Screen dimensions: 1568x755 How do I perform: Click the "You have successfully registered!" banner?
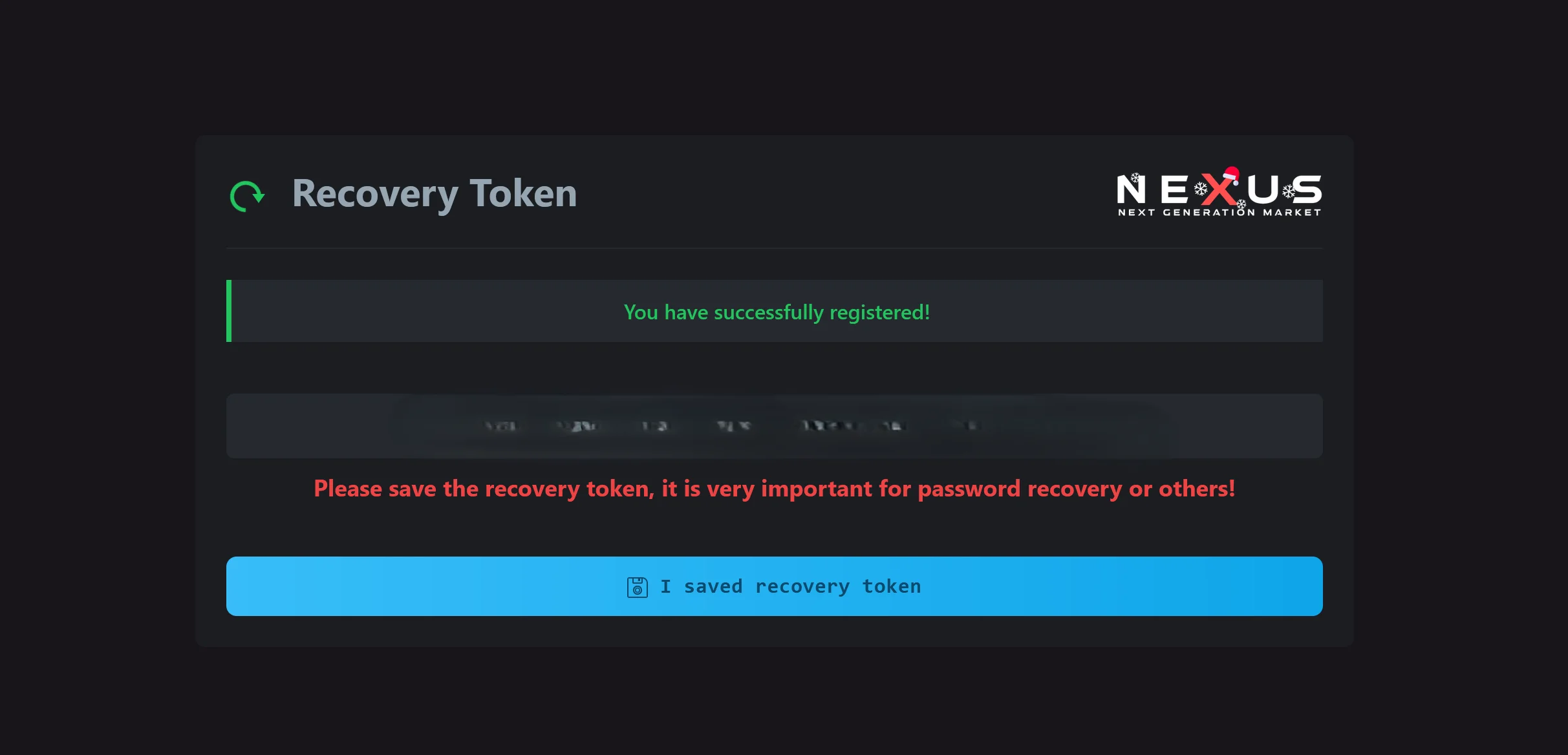(776, 312)
